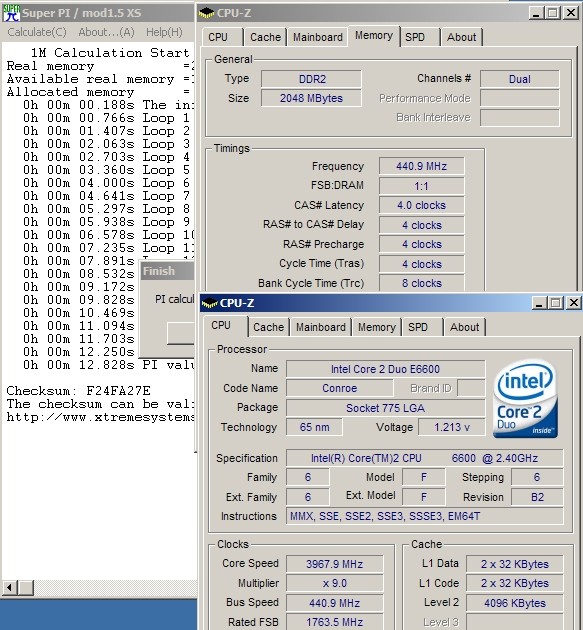Switch to Cache tab in upper CPU-Z window
The height and width of the screenshot is (630, 583).
pos(265,37)
